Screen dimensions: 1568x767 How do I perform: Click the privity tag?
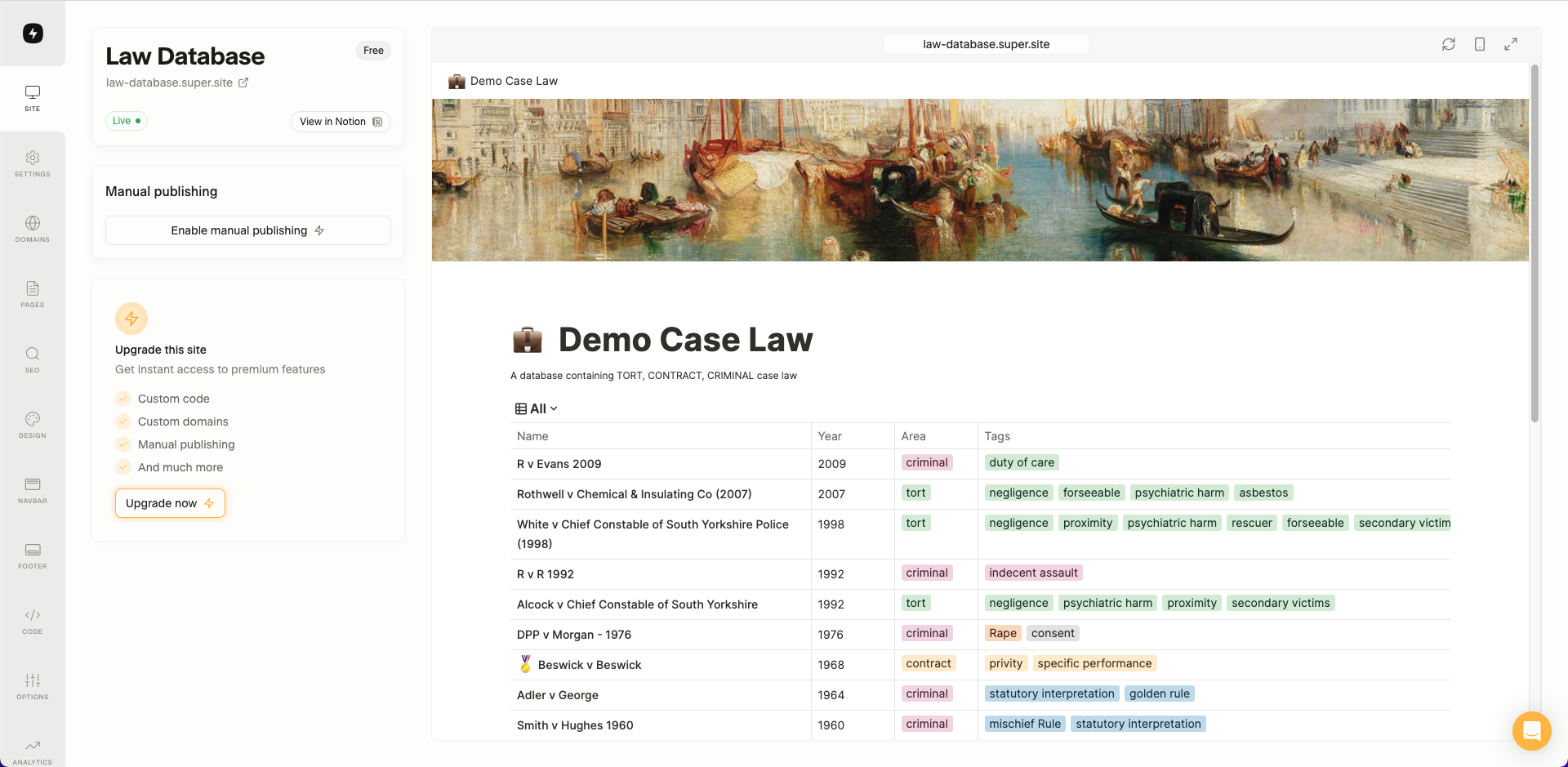(x=1005, y=663)
